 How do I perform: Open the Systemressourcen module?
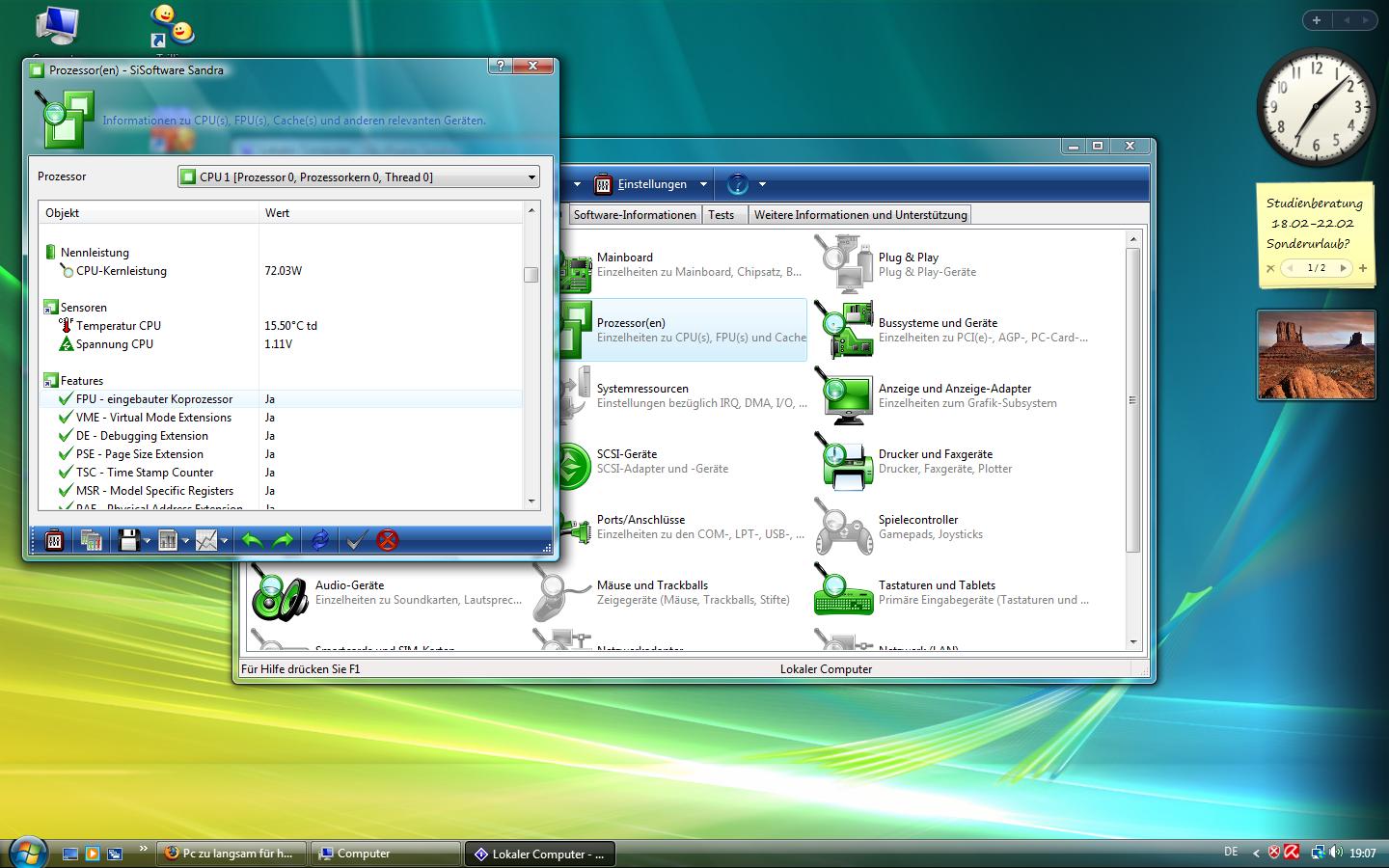[684, 396]
